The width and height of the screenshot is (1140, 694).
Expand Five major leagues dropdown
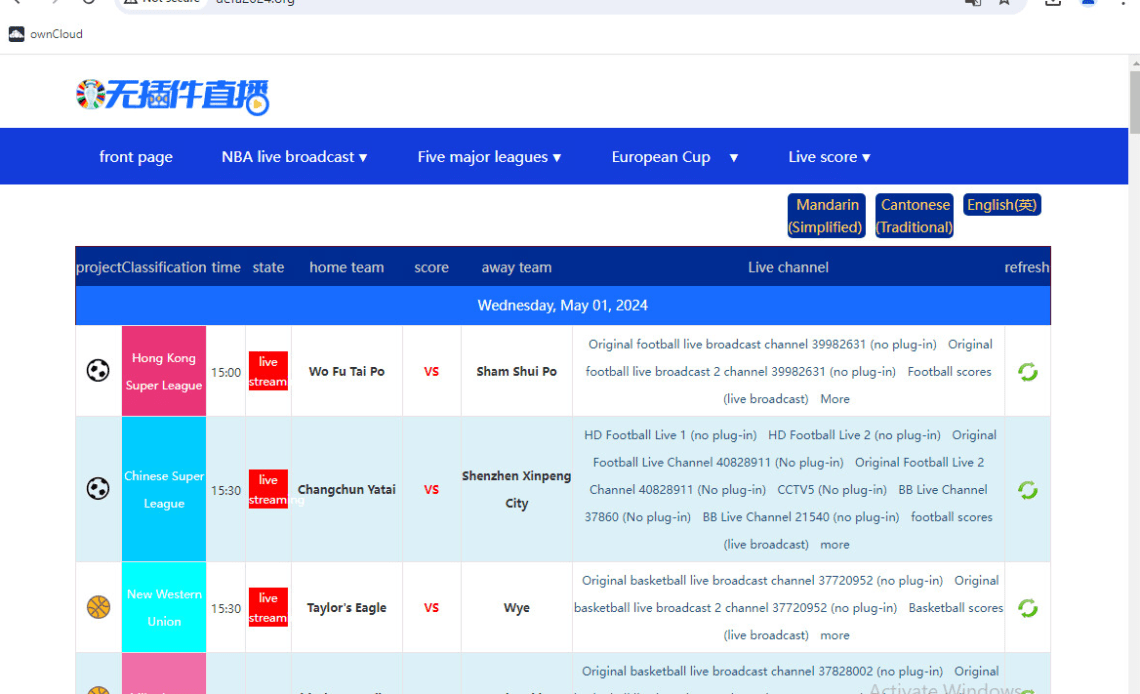click(x=489, y=157)
